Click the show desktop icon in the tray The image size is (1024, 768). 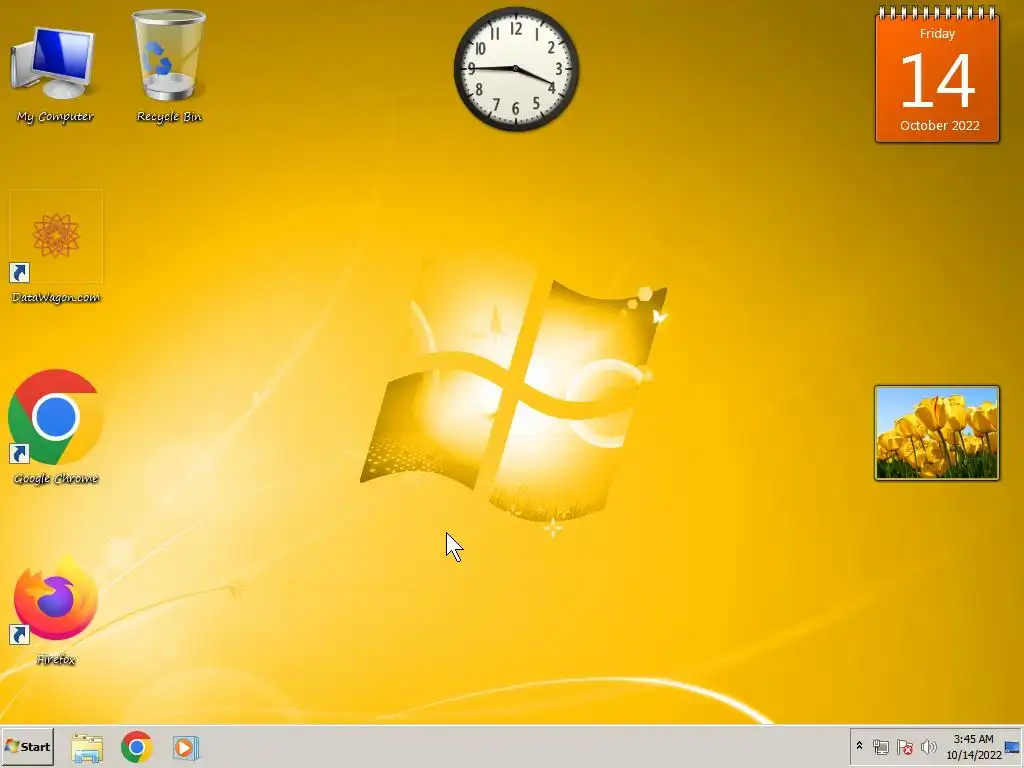click(x=1012, y=747)
